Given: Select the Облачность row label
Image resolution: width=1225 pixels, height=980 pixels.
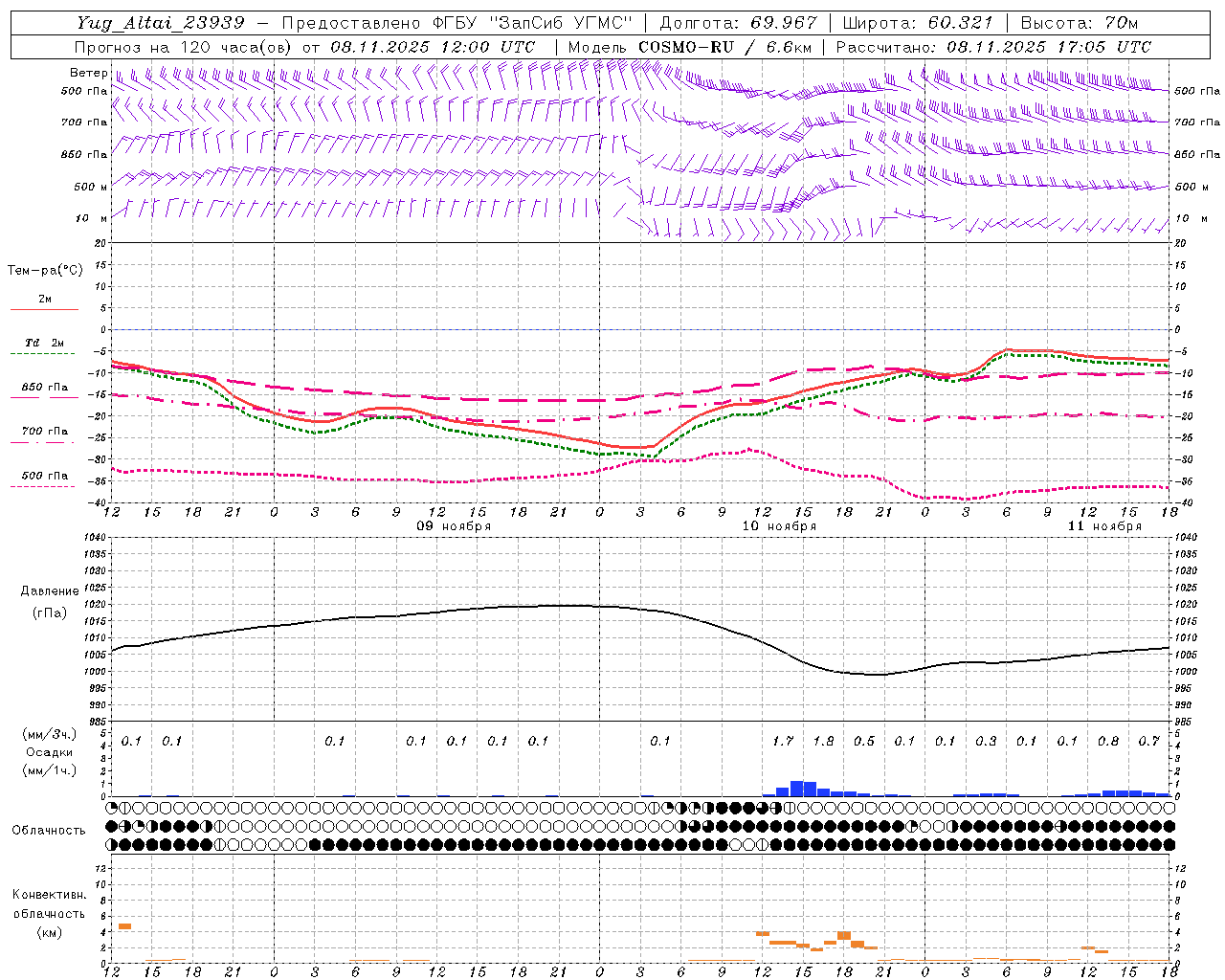Looking at the screenshot, I should (49, 831).
